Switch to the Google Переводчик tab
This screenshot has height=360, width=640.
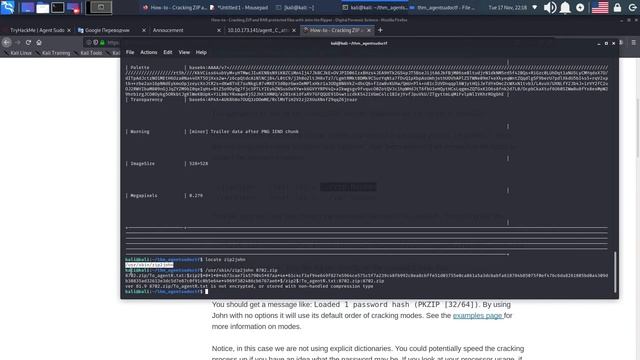point(107,30)
